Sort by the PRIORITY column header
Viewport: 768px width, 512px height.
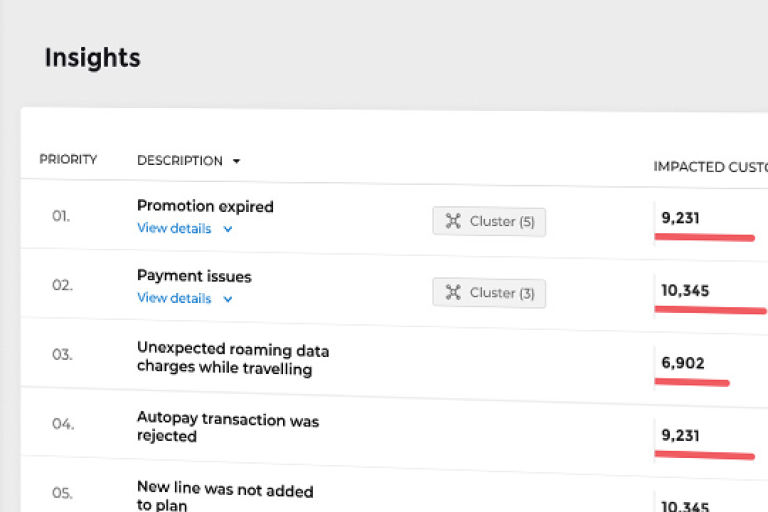[68, 159]
